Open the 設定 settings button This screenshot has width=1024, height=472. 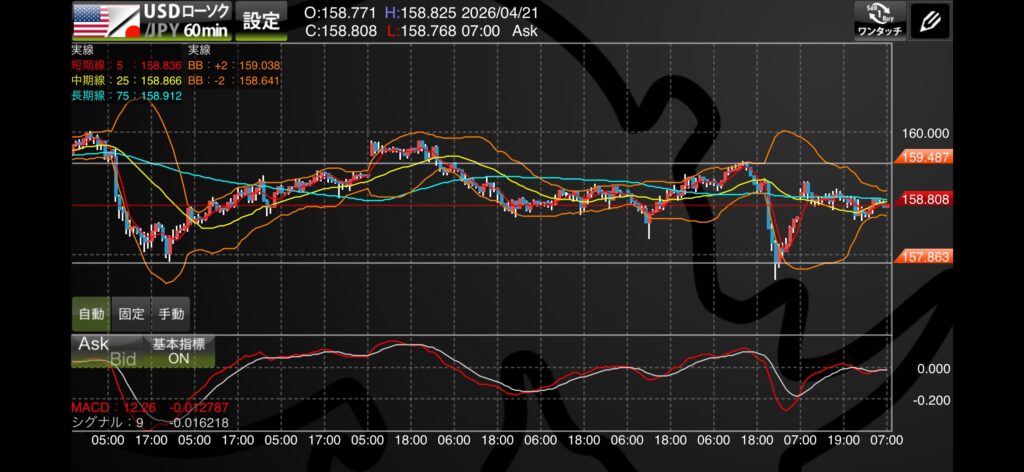[262, 20]
